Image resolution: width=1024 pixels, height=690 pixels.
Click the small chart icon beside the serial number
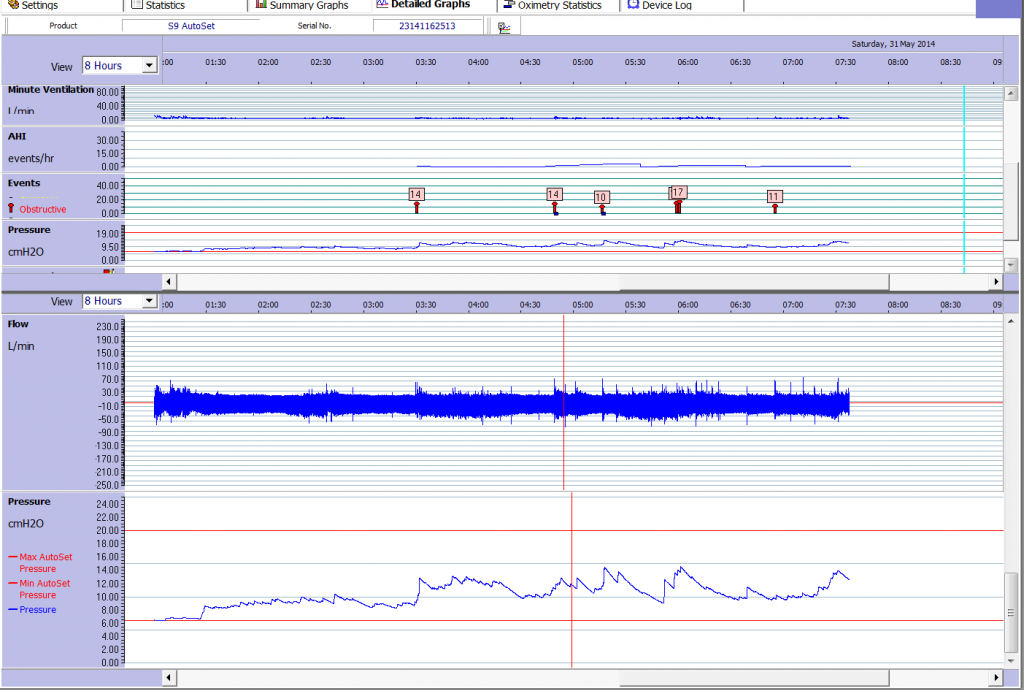pos(505,27)
